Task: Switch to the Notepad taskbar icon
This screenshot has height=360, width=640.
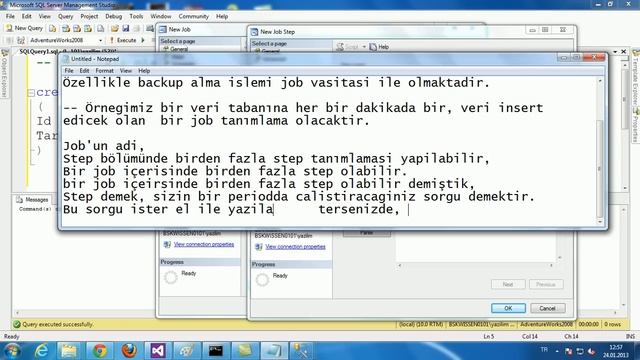Action: (x=273, y=351)
